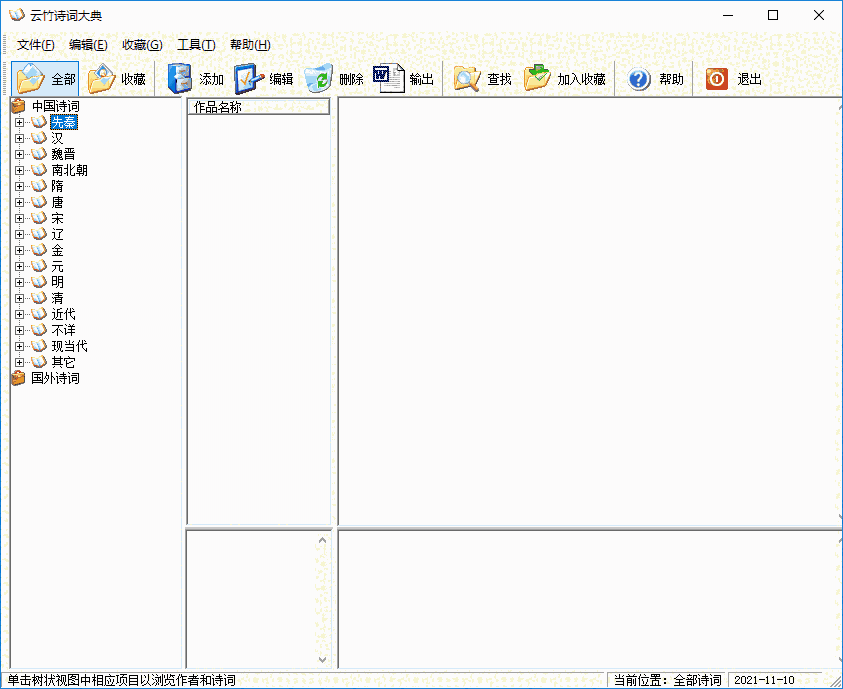Click the 作品名称 column header
Image resolution: width=843 pixels, height=689 pixels.
tap(258, 107)
